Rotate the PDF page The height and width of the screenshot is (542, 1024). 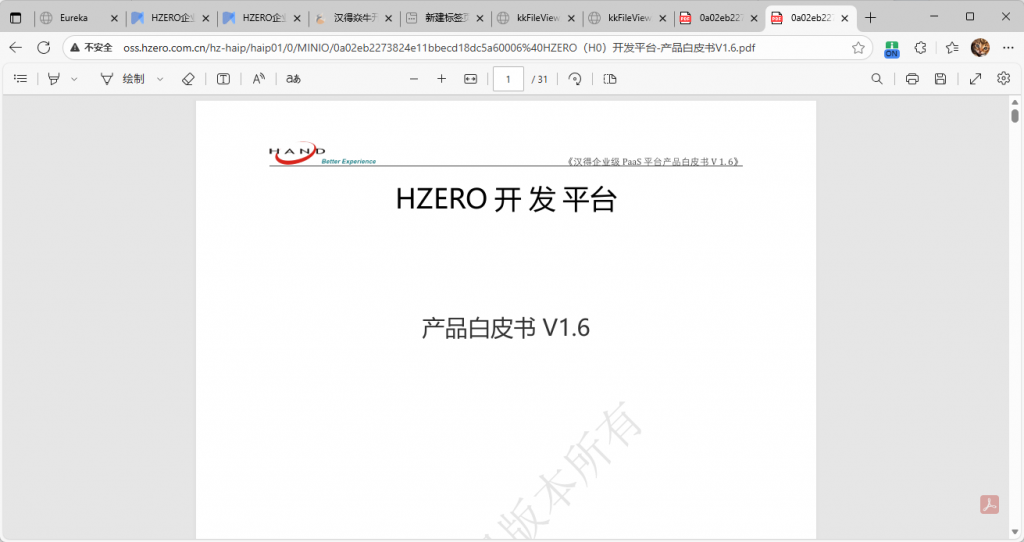click(x=575, y=79)
